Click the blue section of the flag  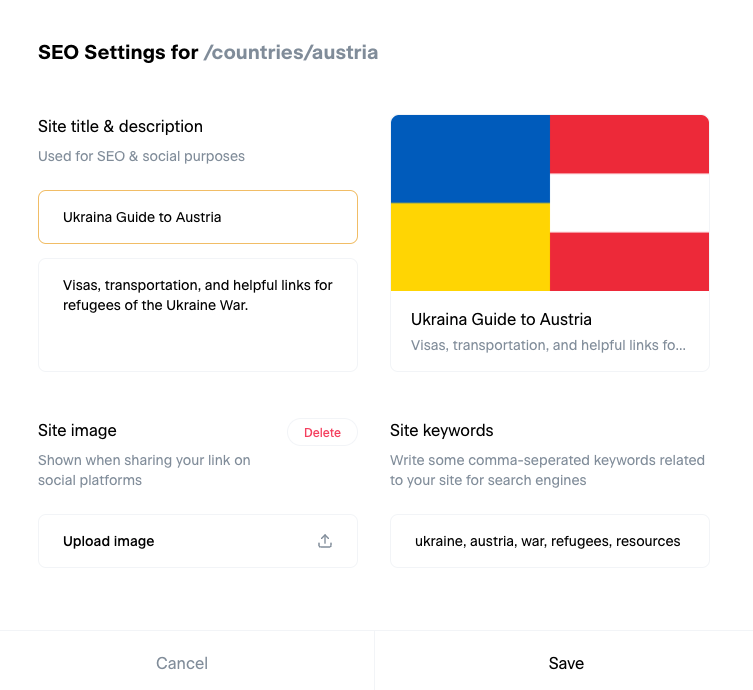[470, 159]
